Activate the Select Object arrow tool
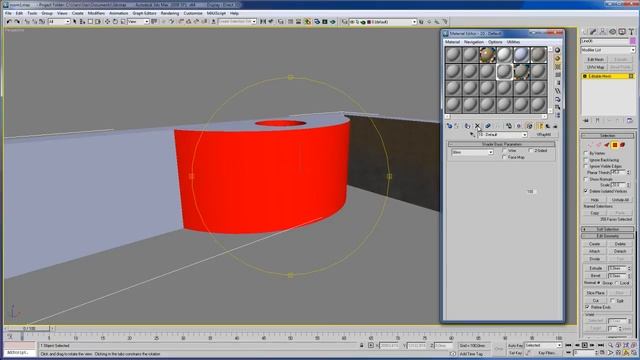640x360 pixels. tap(75, 22)
